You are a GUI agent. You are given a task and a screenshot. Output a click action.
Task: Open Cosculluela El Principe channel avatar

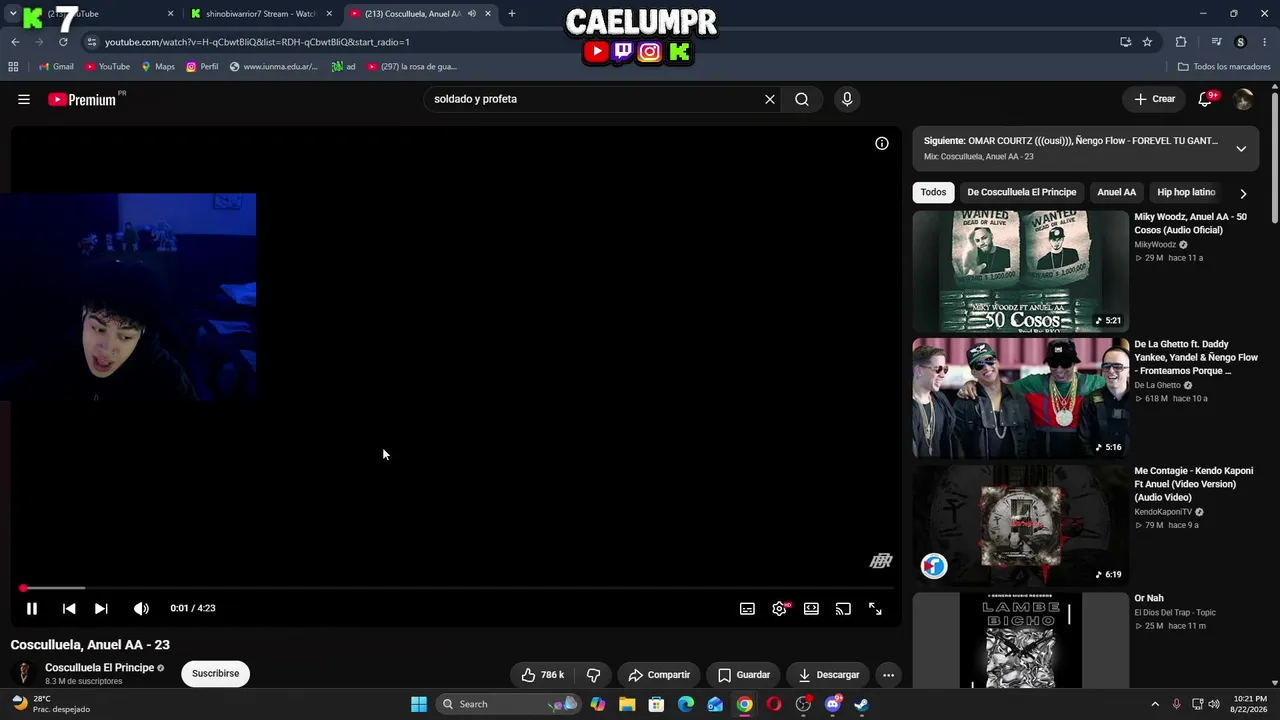tap(24, 673)
